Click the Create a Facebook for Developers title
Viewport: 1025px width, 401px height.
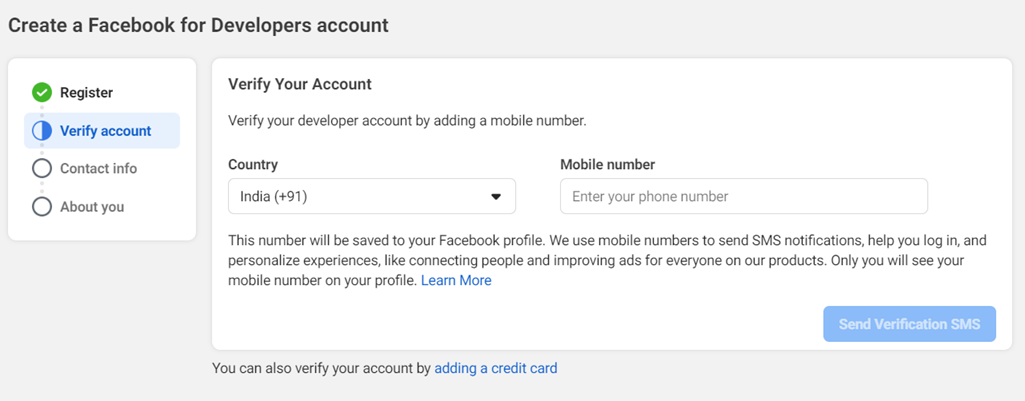198,25
